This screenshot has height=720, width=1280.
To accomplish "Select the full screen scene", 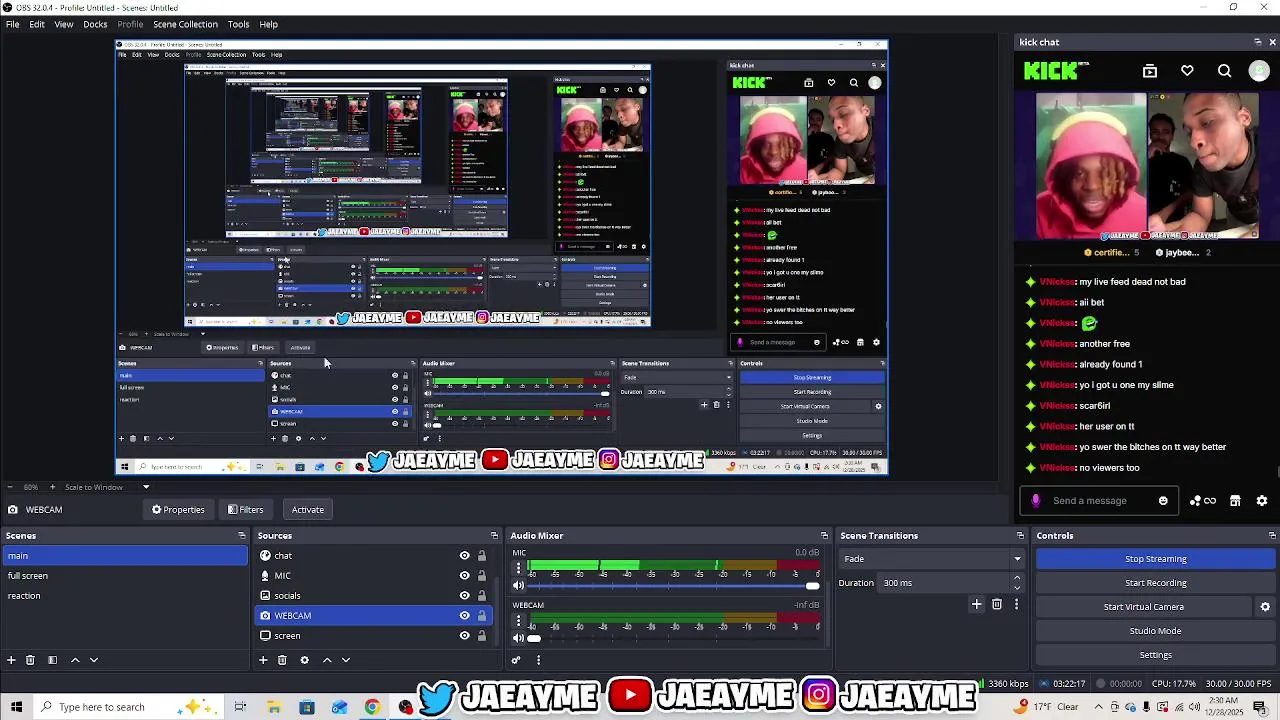I will 124,576.
